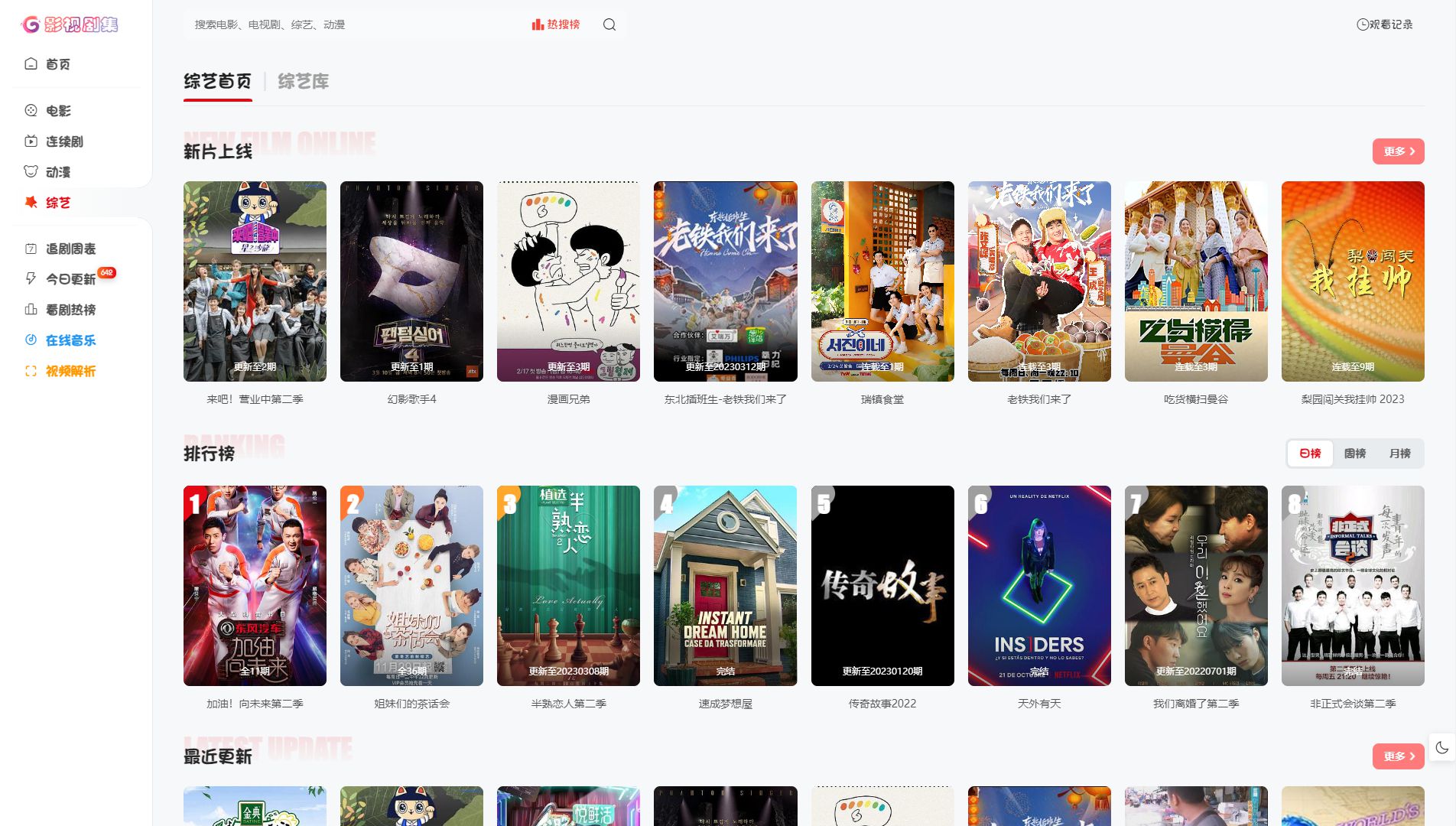This screenshot has width=1456, height=826.
Task: Select 日榜 daily ranking tab
Action: tap(1310, 454)
